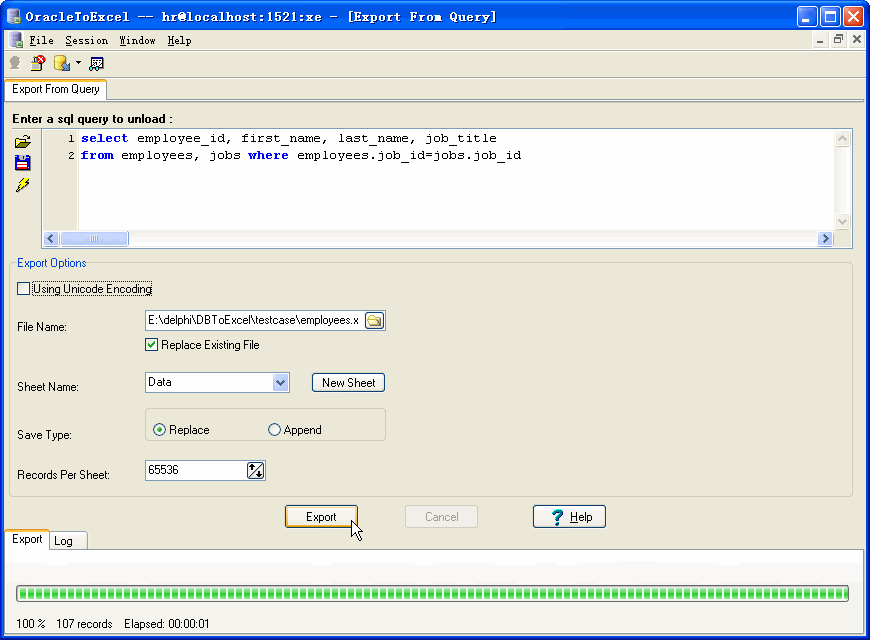Select the Replace save type radio
This screenshot has width=870, height=640.
pos(159,430)
